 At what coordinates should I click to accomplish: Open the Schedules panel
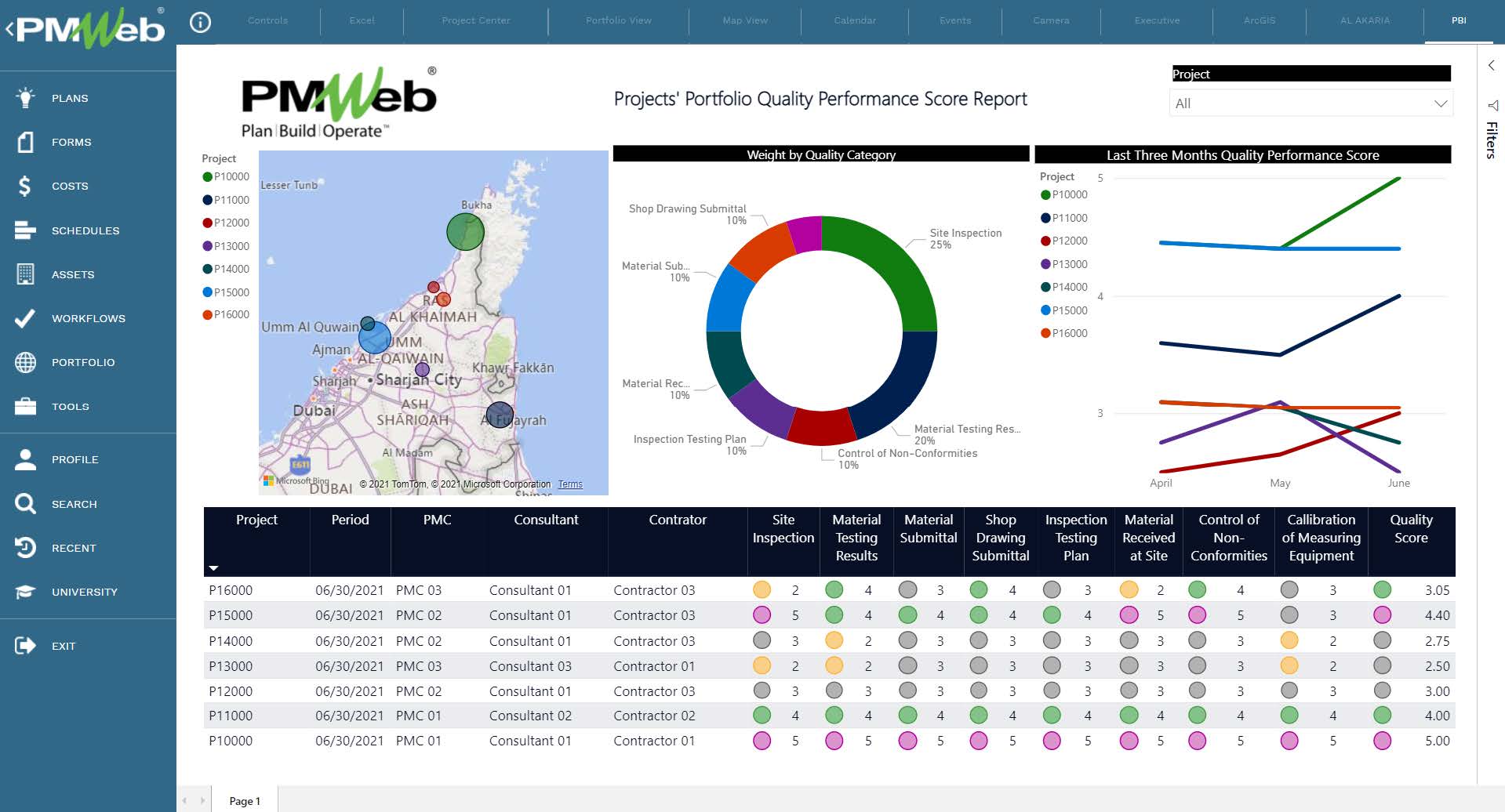tap(24, 230)
